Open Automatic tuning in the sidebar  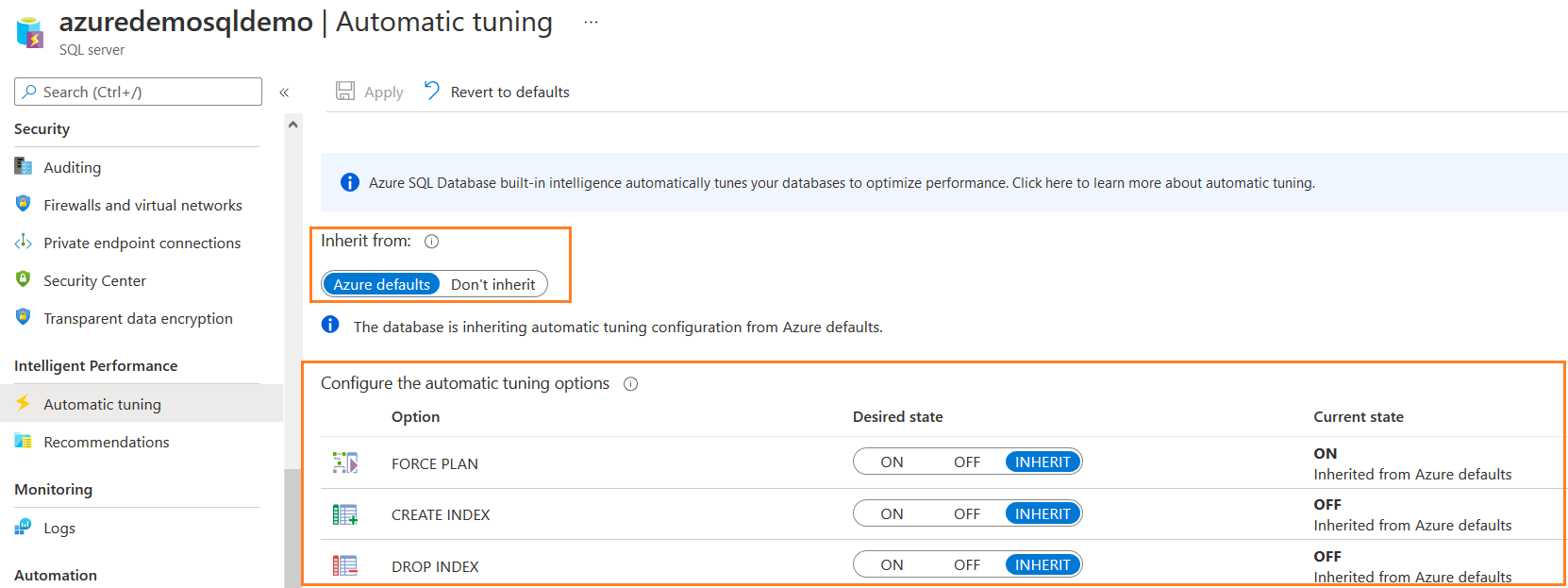pyautogui.click(x=102, y=404)
